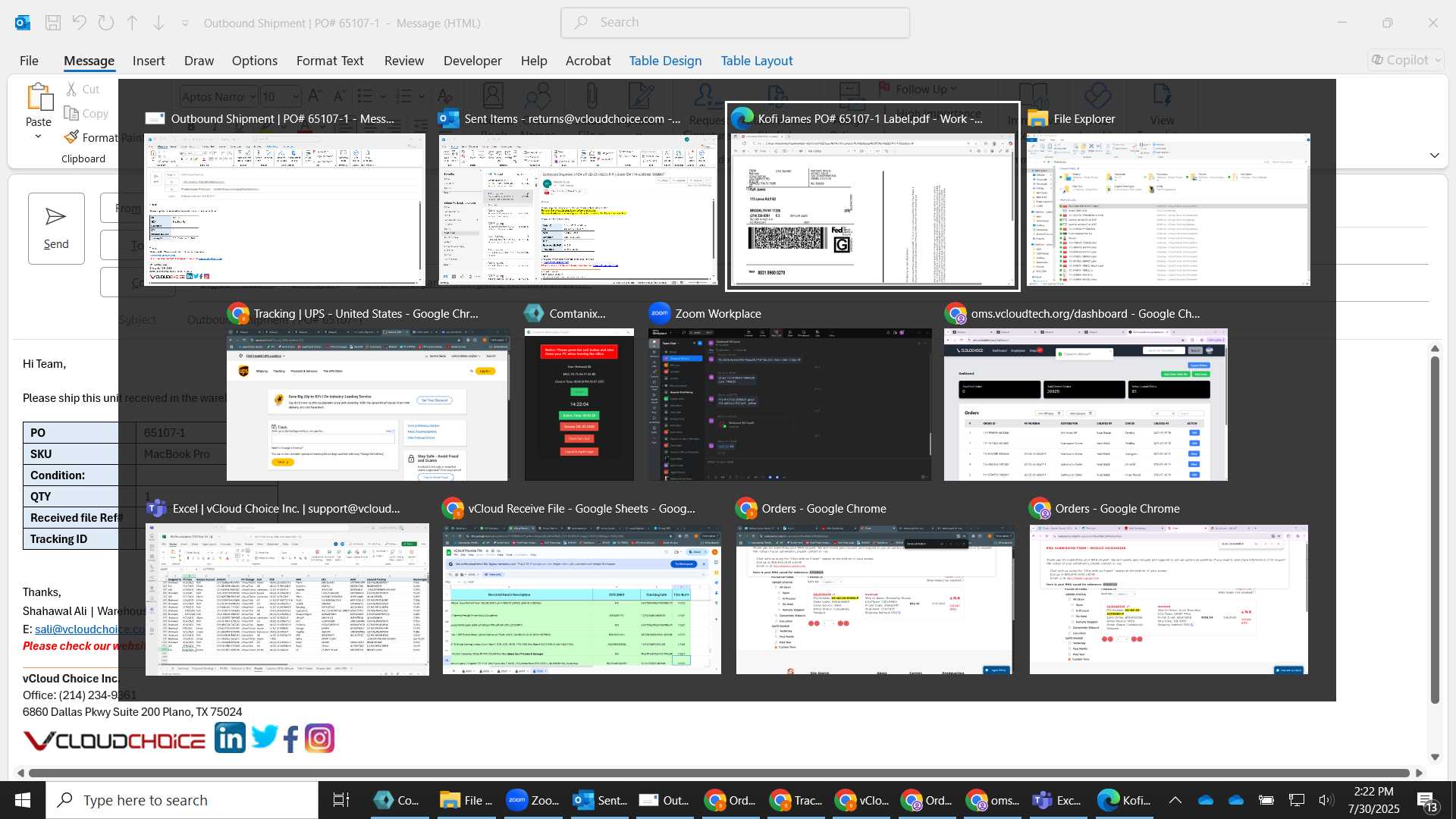Go to next item down arrow
The height and width of the screenshot is (819, 1456).
coord(158,23)
